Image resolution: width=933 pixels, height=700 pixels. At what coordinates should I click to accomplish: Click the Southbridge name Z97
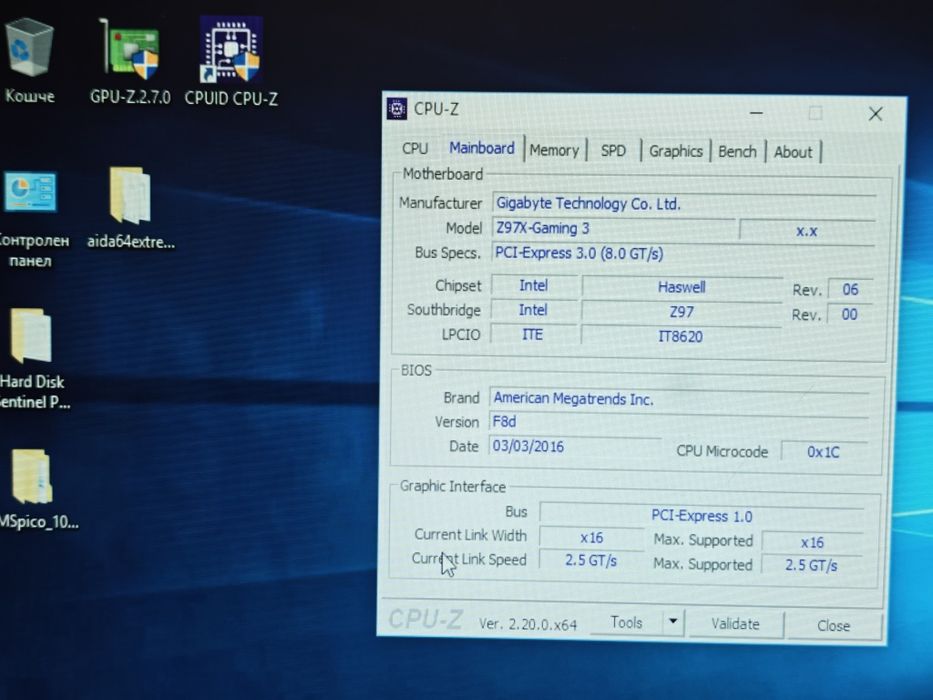681,312
